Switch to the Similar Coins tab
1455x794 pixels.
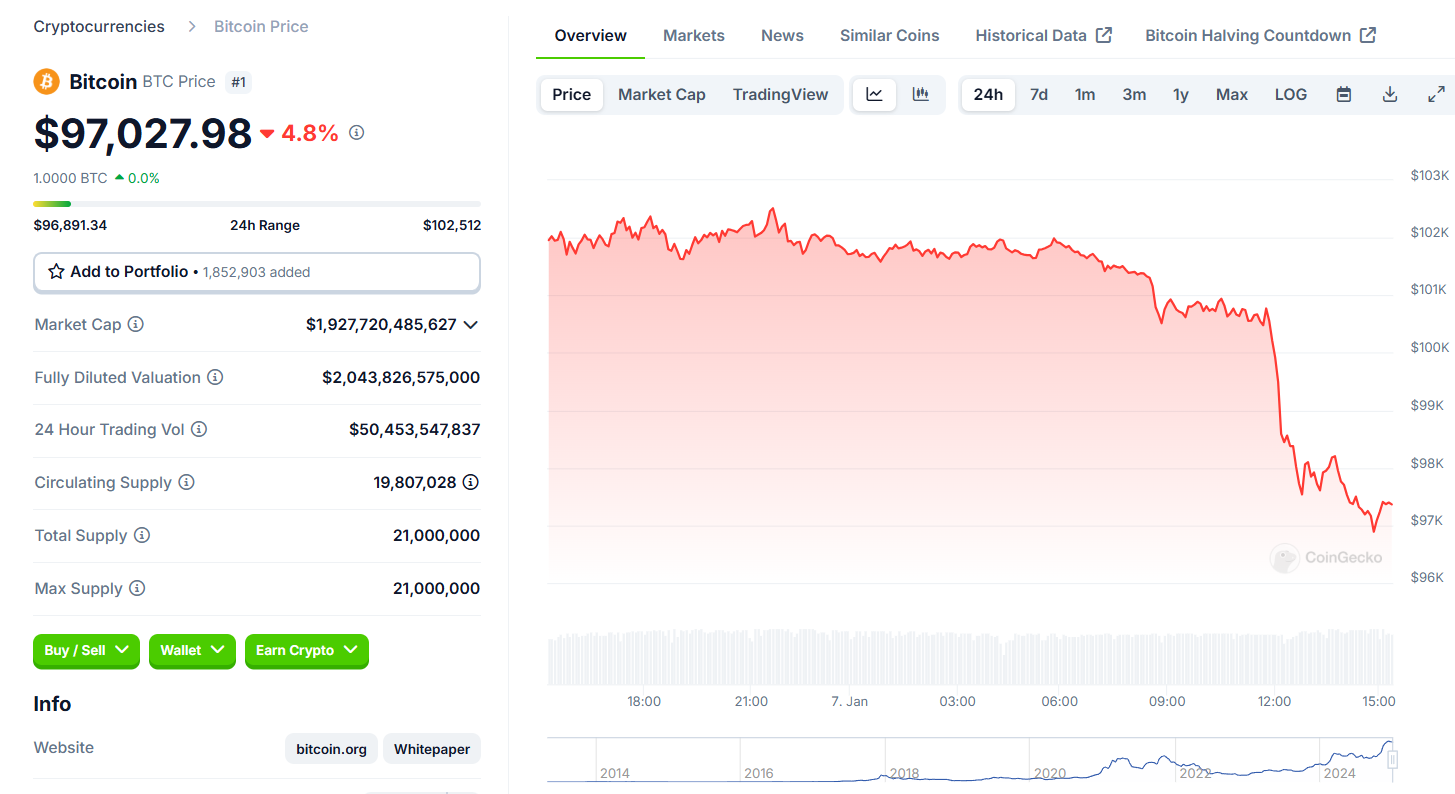[x=890, y=36]
